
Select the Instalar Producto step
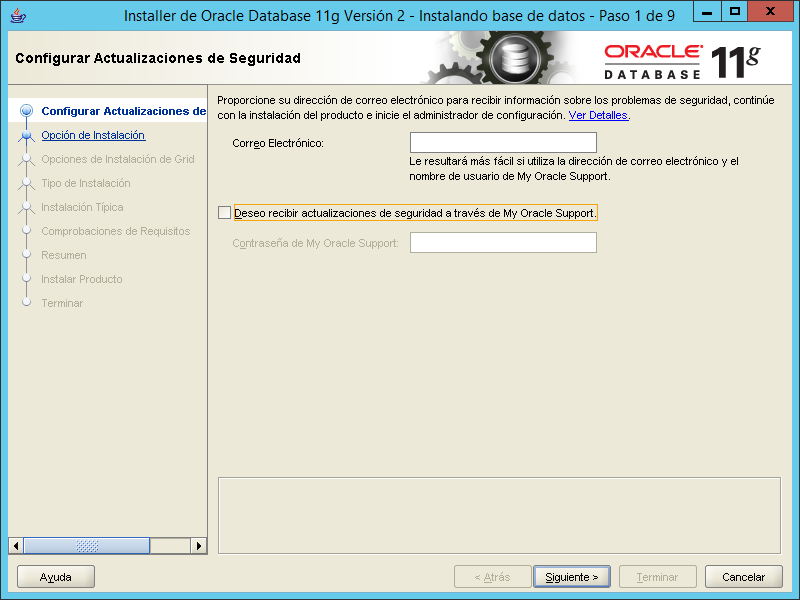click(x=81, y=279)
